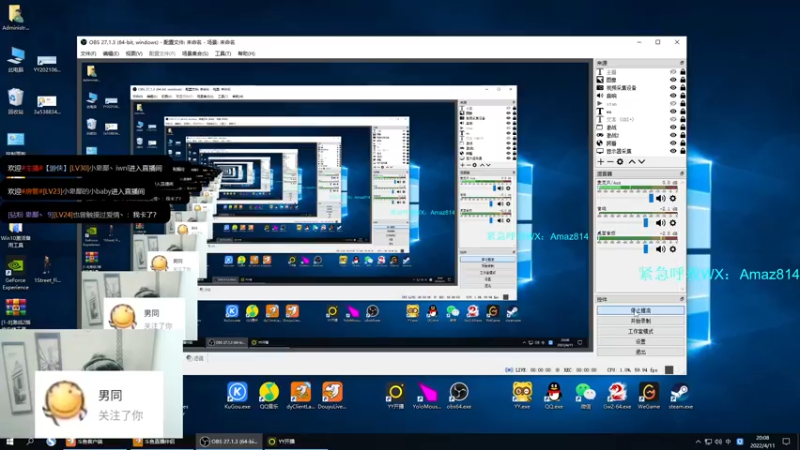
Task: Click the -2.1 dB channel volume slider handle
Action: click(x=646, y=222)
